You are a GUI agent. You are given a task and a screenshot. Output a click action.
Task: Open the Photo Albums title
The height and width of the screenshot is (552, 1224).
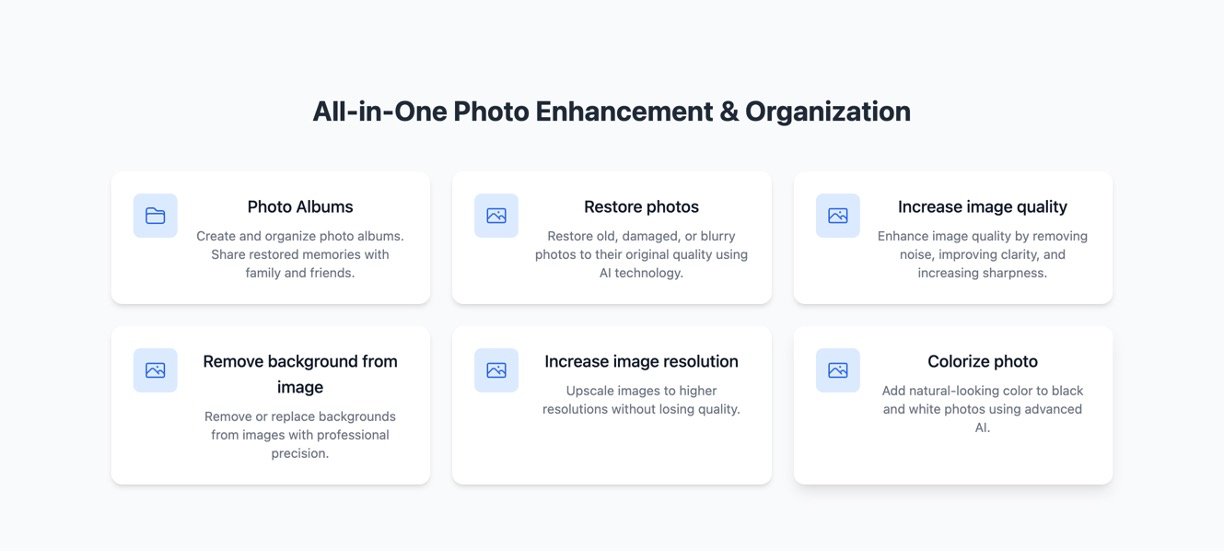(300, 207)
